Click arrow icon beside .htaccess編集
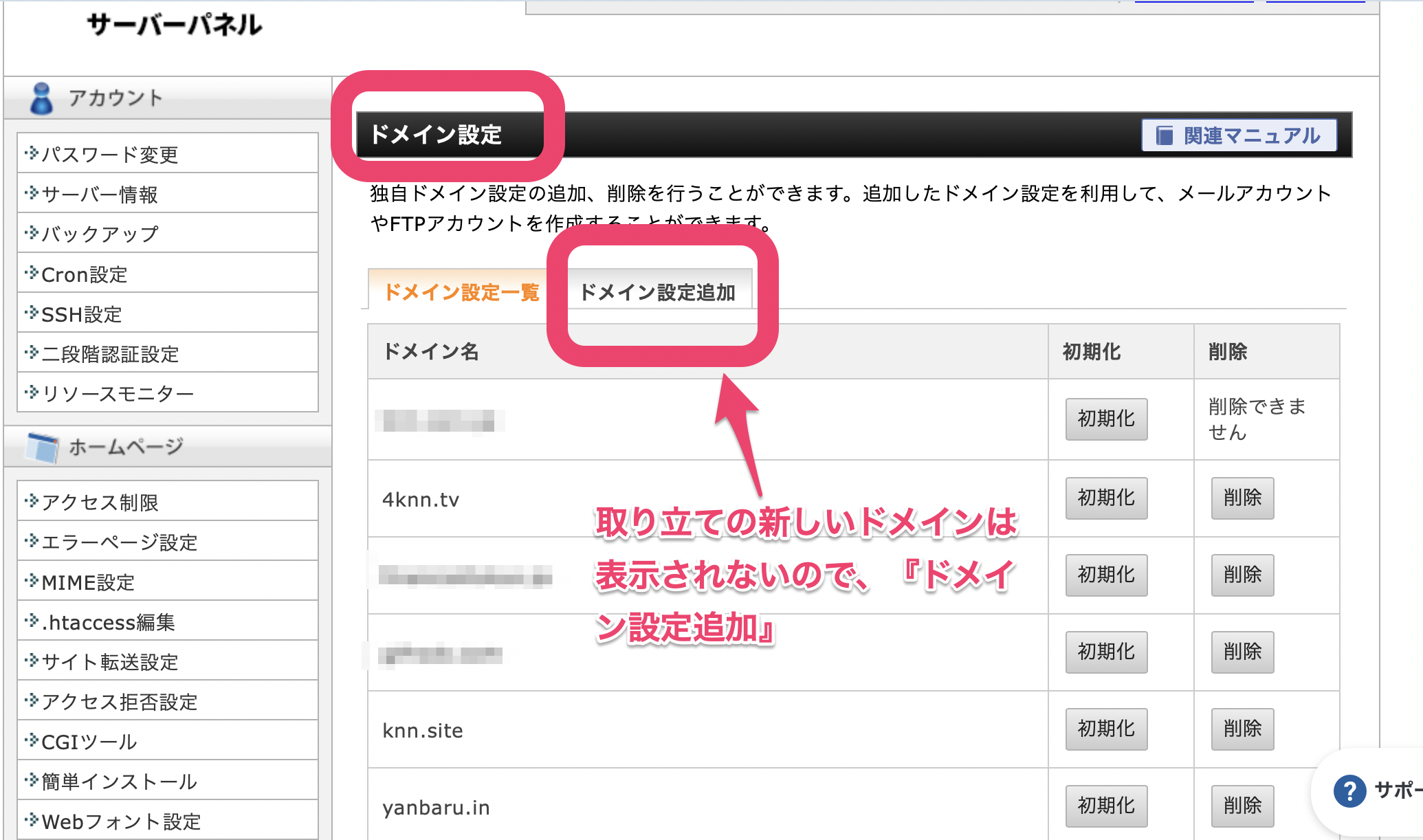 pyautogui.click(x=31, y=621)
